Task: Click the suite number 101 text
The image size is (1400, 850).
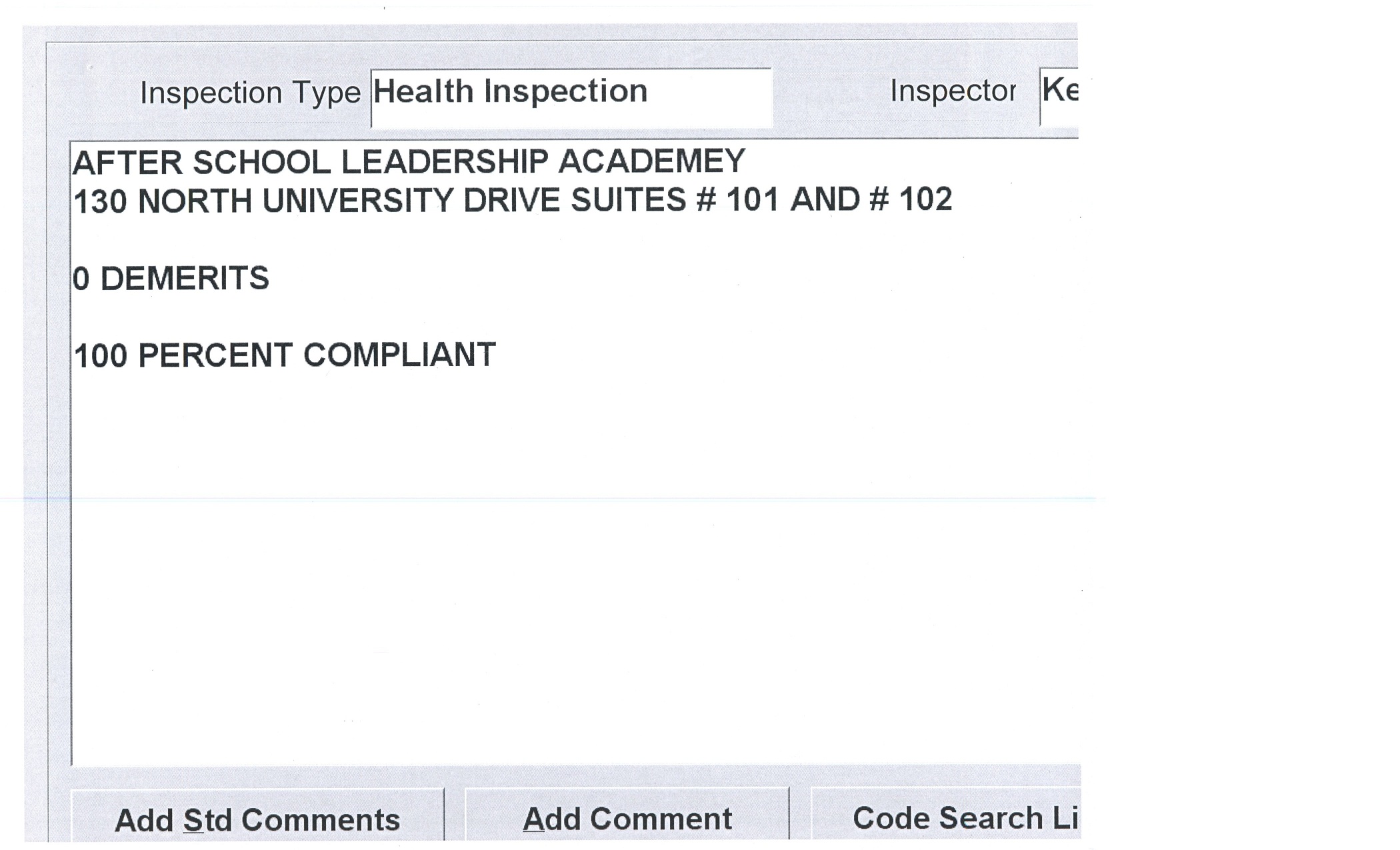Action: coord(752,199)
